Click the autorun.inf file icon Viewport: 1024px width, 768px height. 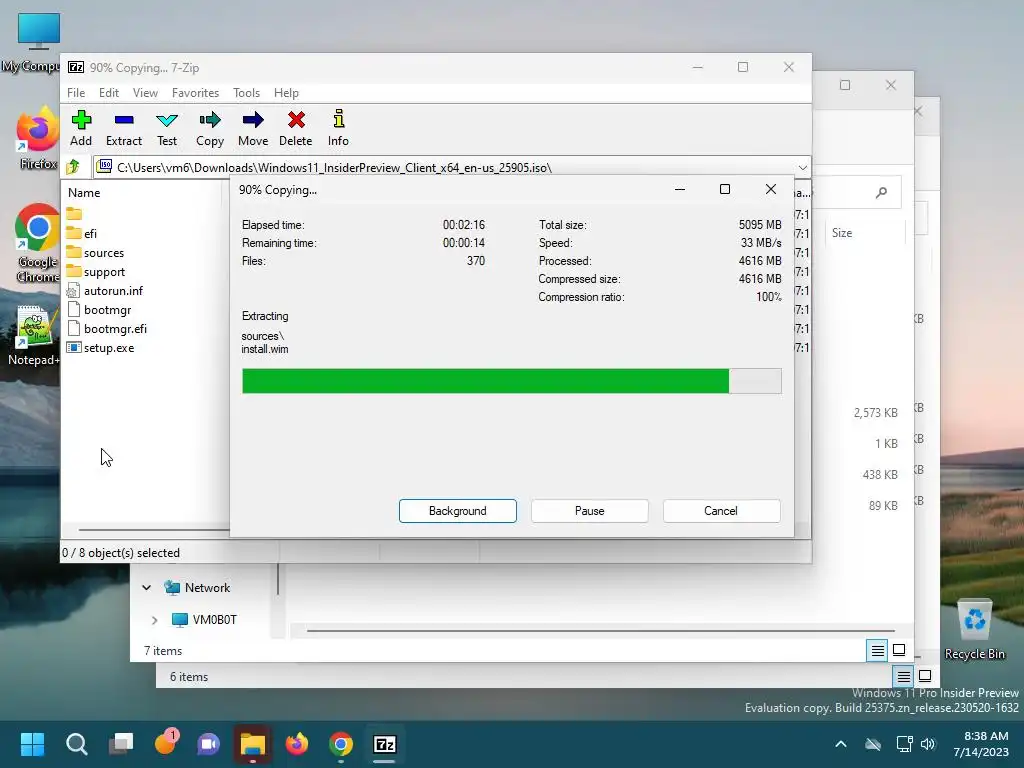click(x=74, y=291)
